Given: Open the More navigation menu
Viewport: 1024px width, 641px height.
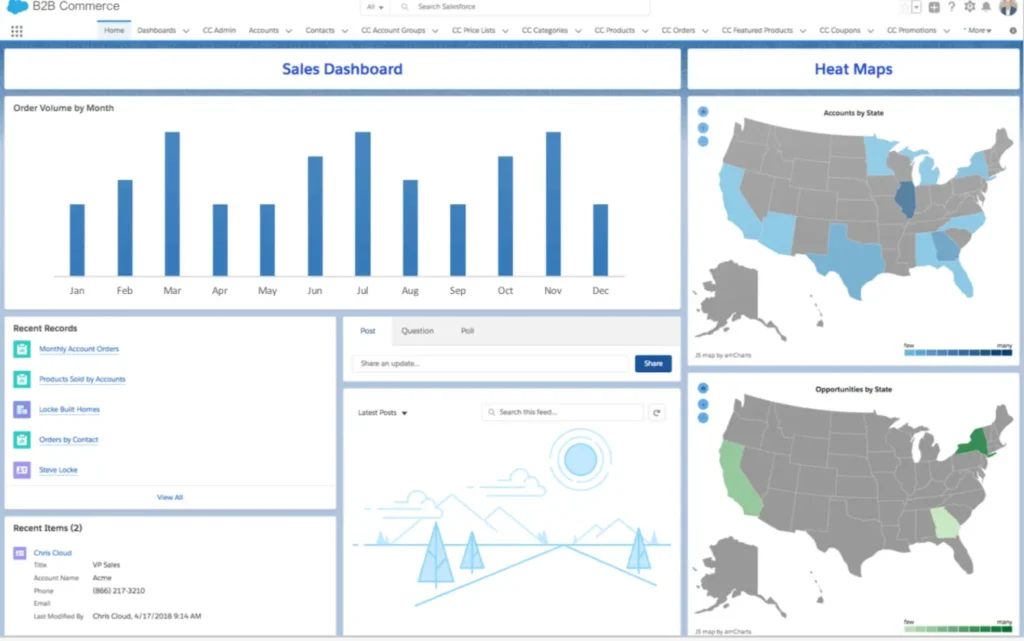Looking at the screenshot, I should 979,31.
